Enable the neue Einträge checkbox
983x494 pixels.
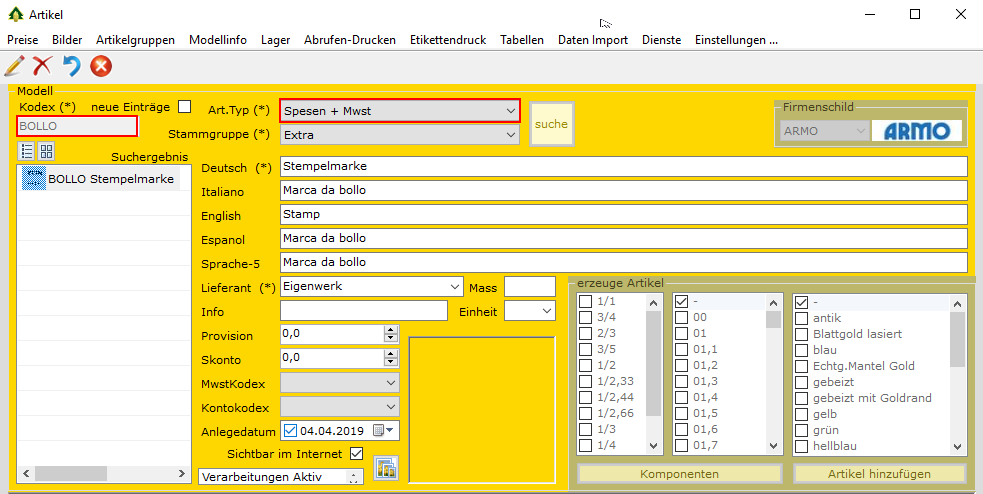pyautogui.click(x=184, y=107)
